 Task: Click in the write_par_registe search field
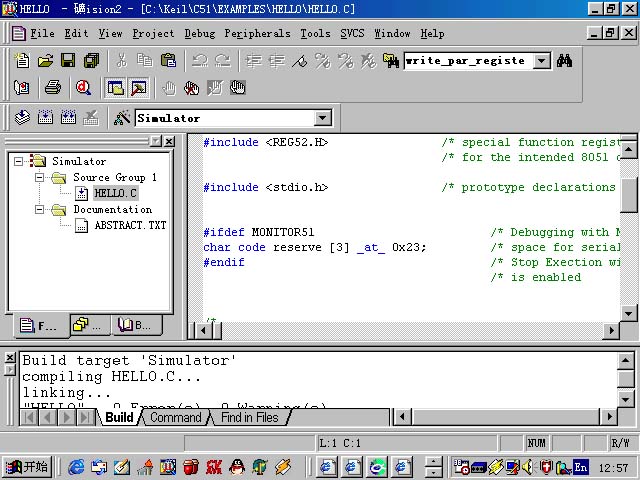point(468,61)
